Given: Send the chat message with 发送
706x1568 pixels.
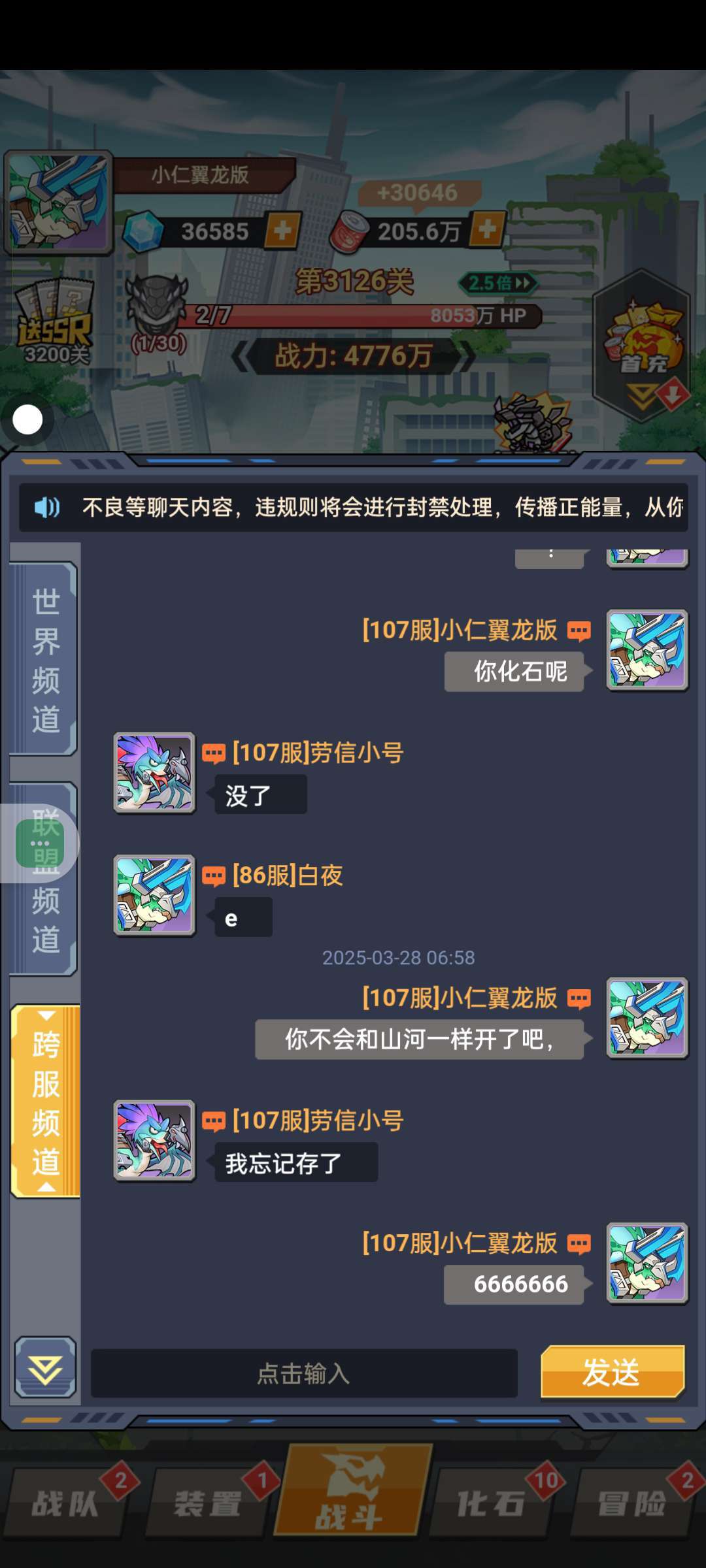Looking at the screenshot, I should click(613, 1371).
